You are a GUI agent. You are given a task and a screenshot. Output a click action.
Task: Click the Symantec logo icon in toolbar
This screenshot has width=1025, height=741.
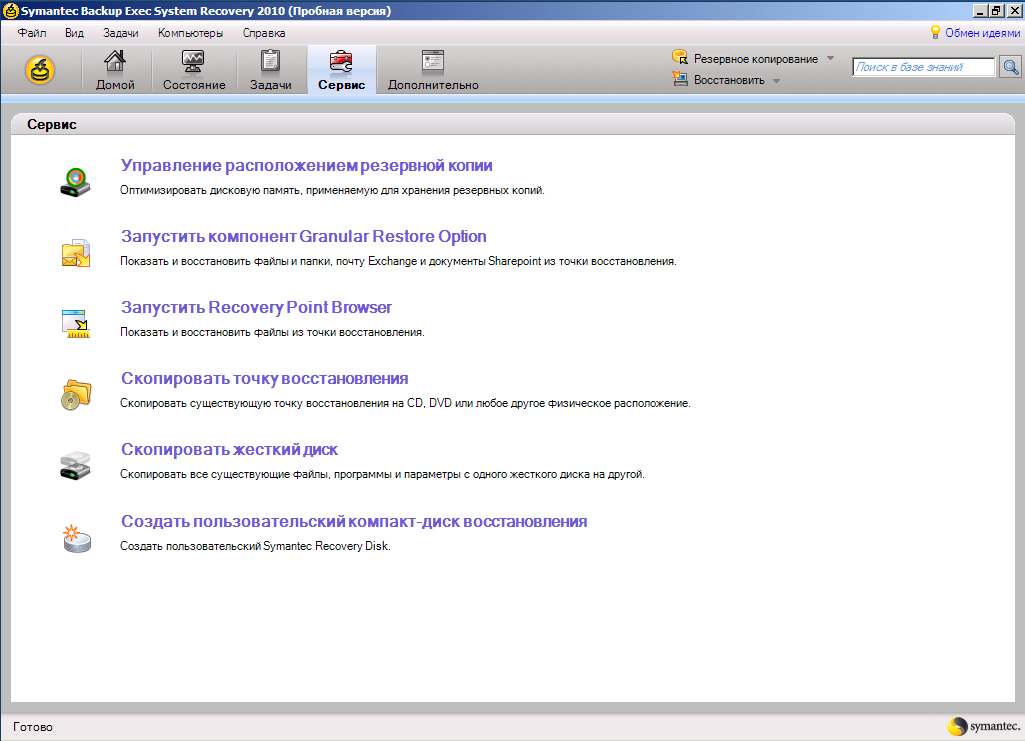(x=40, y=70)
